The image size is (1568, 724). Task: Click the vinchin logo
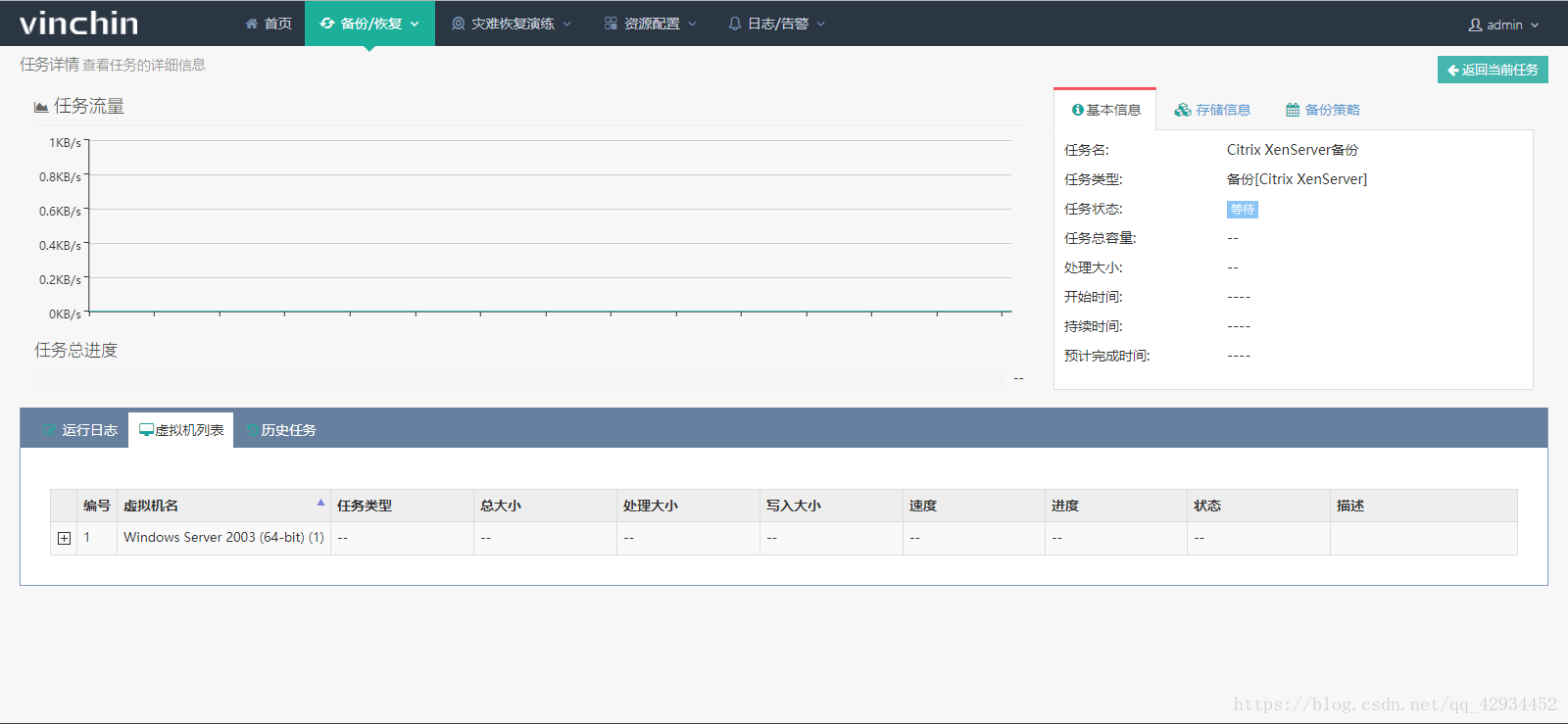(x=78, y=23)
